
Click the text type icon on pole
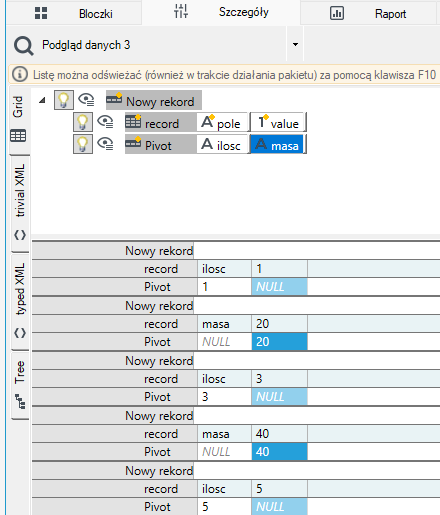(x=207, y=121)
